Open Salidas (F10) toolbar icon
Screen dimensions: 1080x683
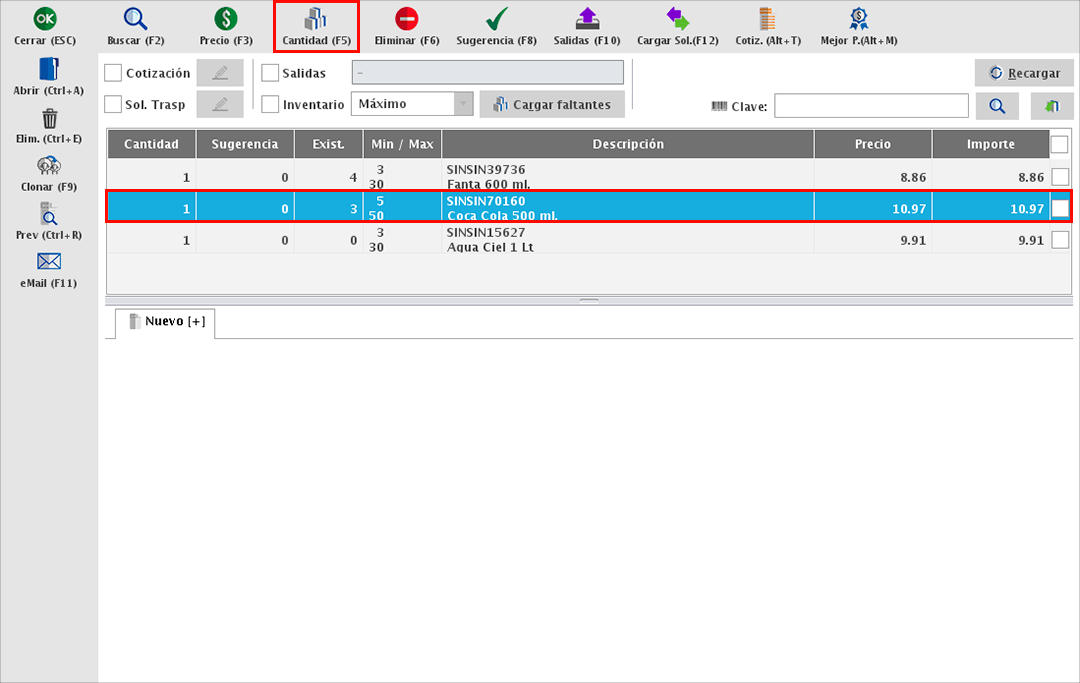point(587,19)
